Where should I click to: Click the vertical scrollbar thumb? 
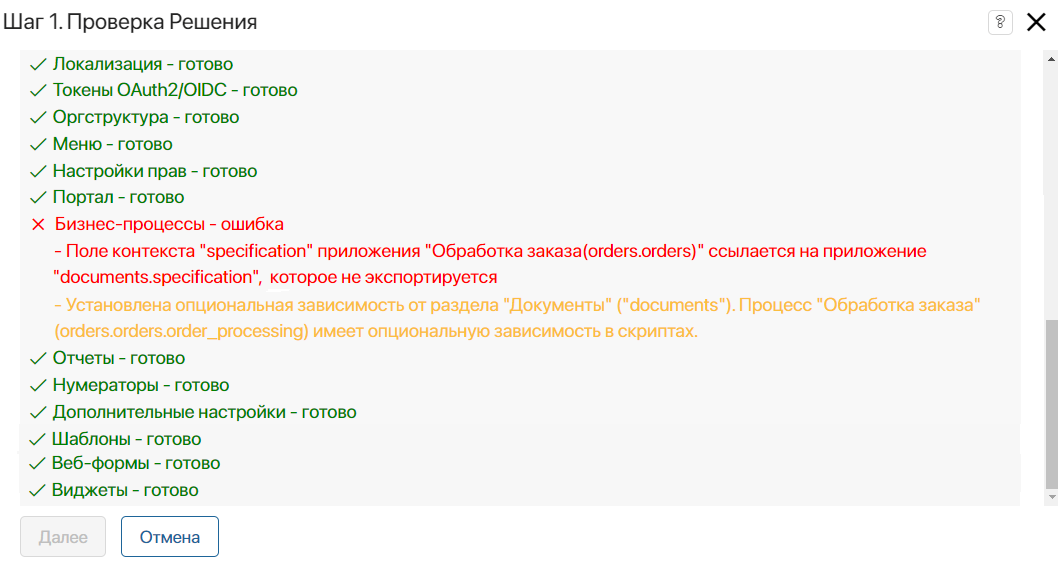click(x=1051, y=404)
